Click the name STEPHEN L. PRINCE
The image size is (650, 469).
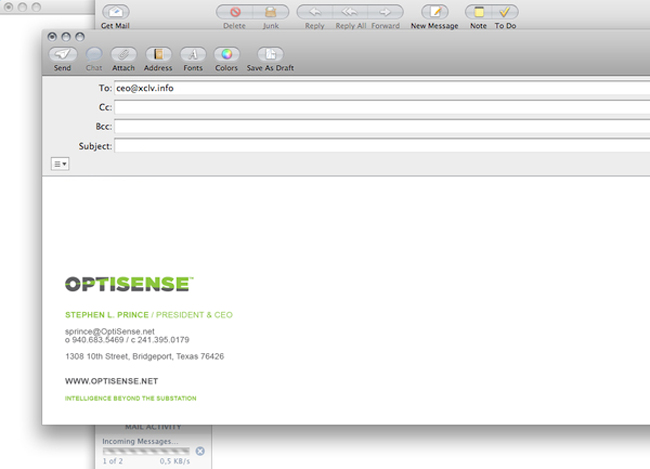(107, 315)
